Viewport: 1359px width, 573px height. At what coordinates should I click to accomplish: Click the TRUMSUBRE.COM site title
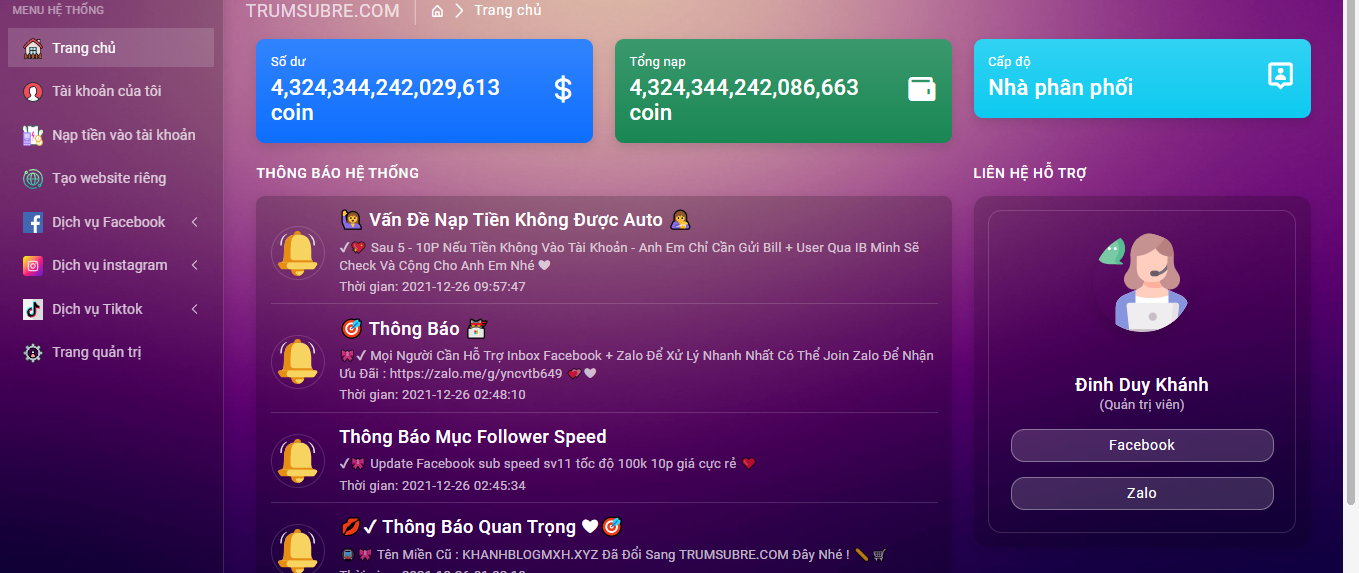(x=323, y=11)
